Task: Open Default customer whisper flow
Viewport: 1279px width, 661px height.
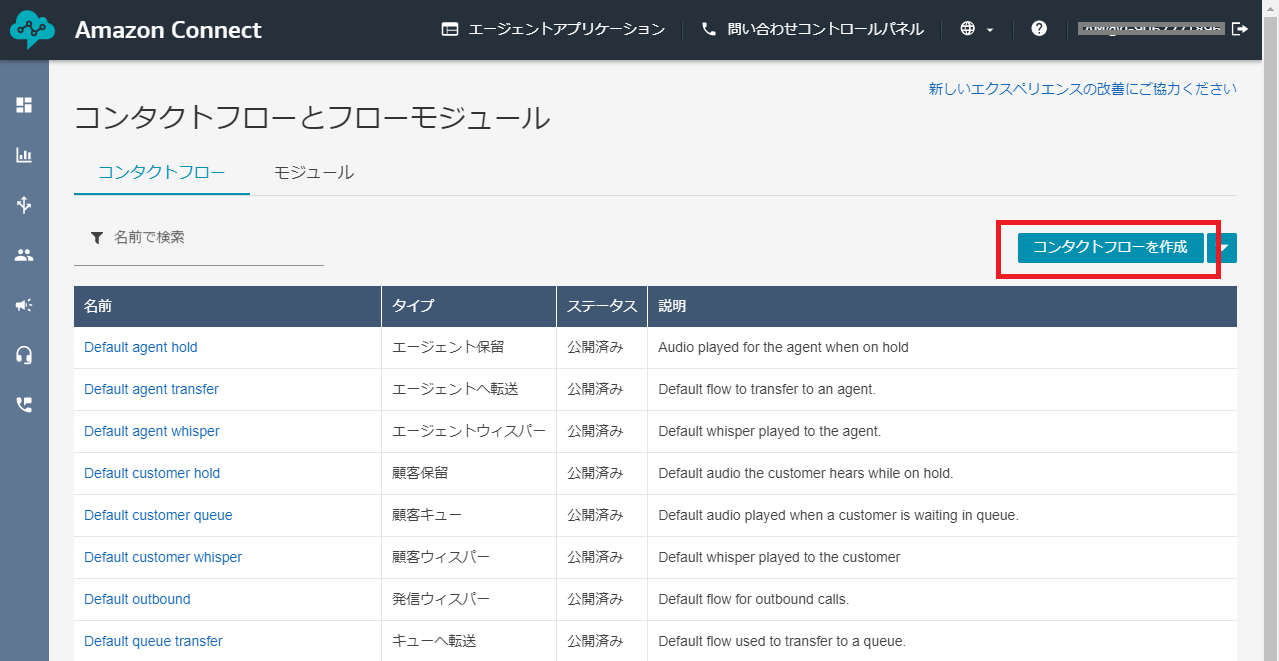Action: coord(163,557)
